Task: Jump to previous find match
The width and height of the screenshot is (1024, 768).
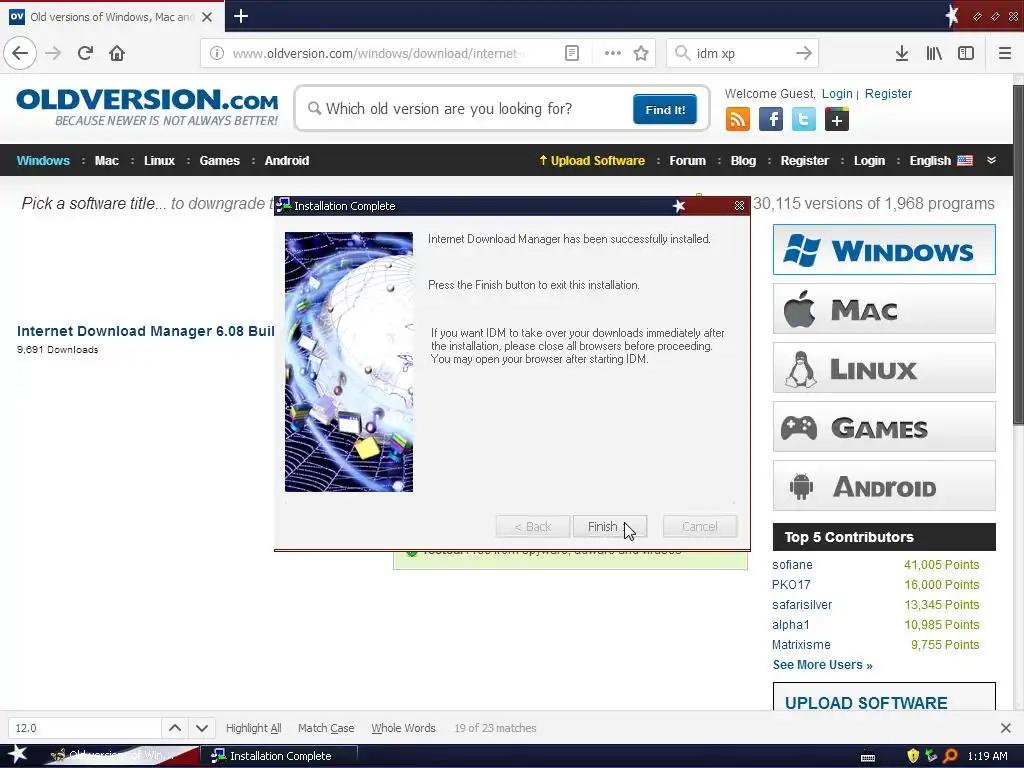Action: click(175, 728)
